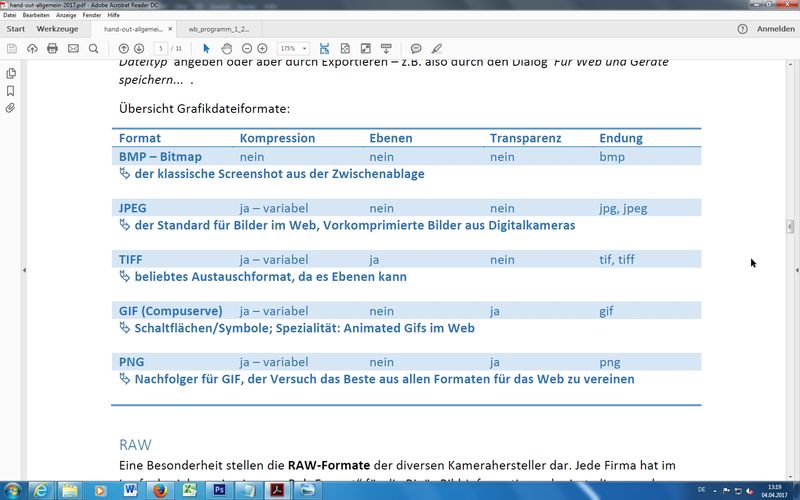The height and width of the screenshot is (500, 800).
Task: Click the page number input field
Action: tap(160, 48)
